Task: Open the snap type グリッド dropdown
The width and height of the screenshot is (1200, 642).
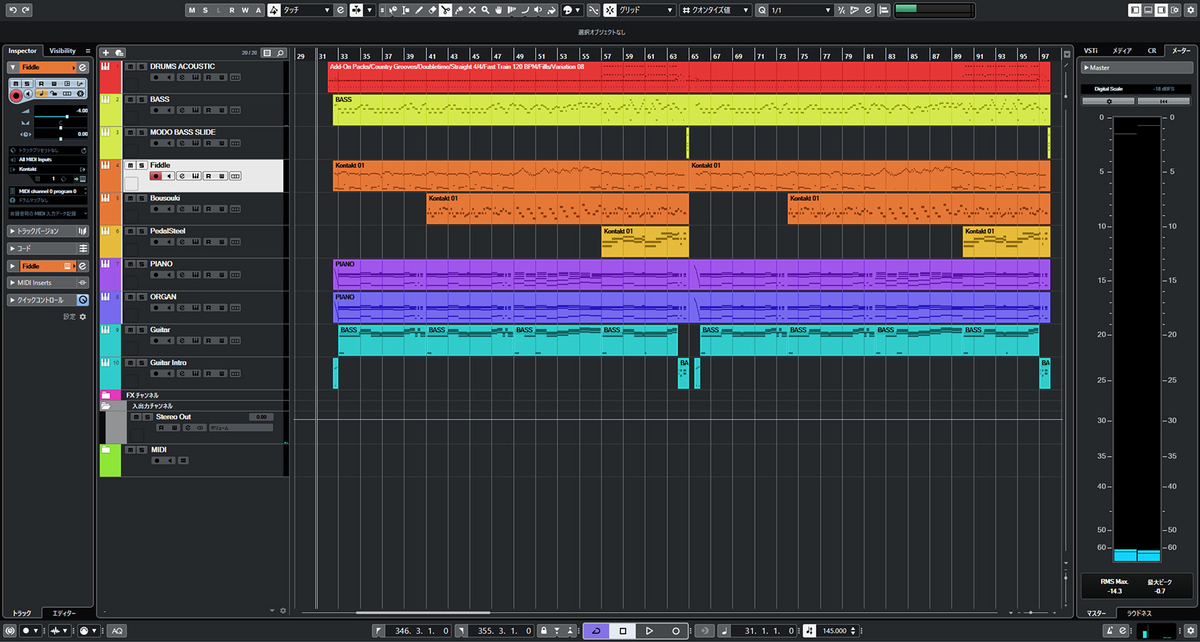Action: (x=646, y=9)
